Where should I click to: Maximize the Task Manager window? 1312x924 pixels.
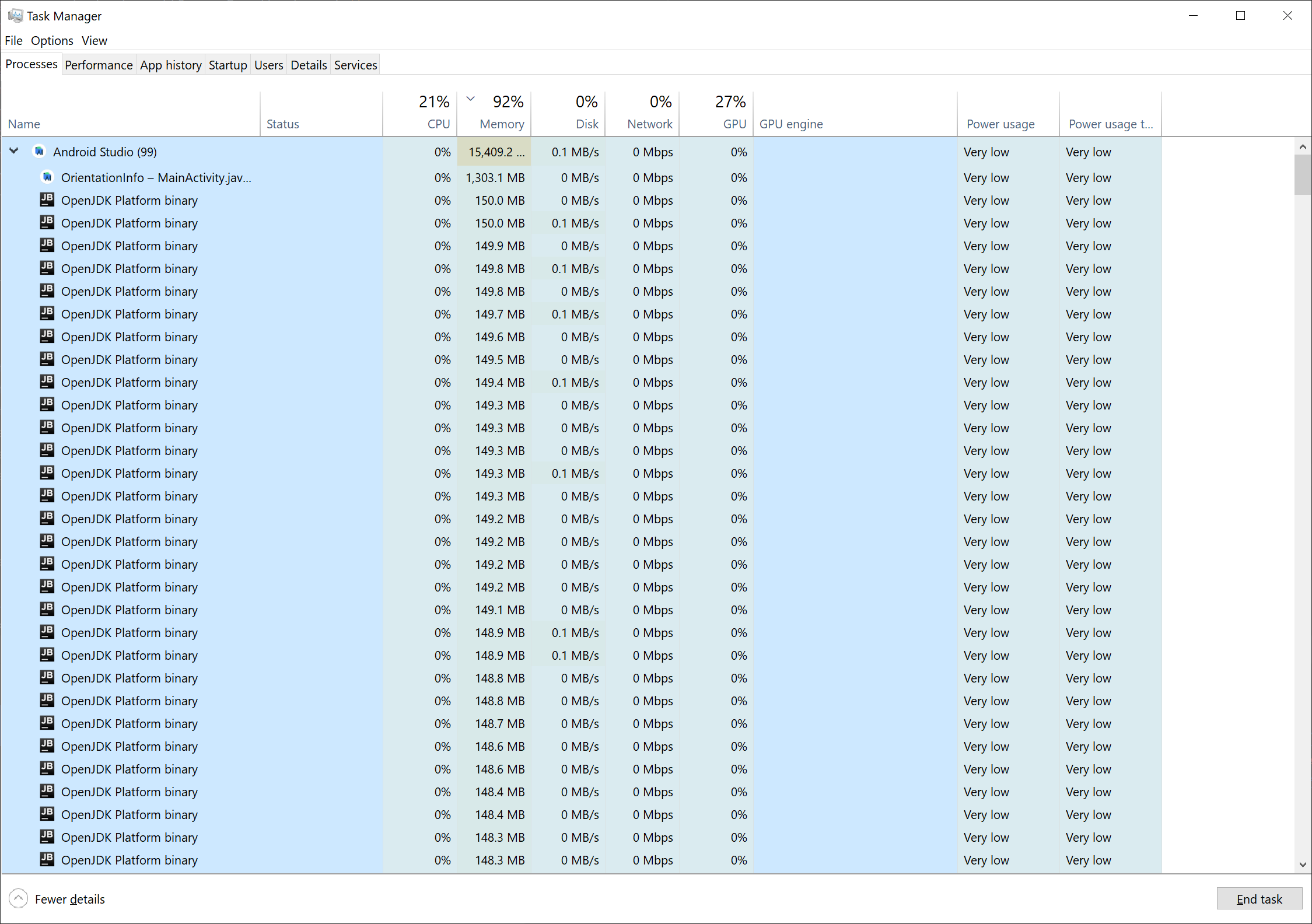click(x=1241, y=16)
